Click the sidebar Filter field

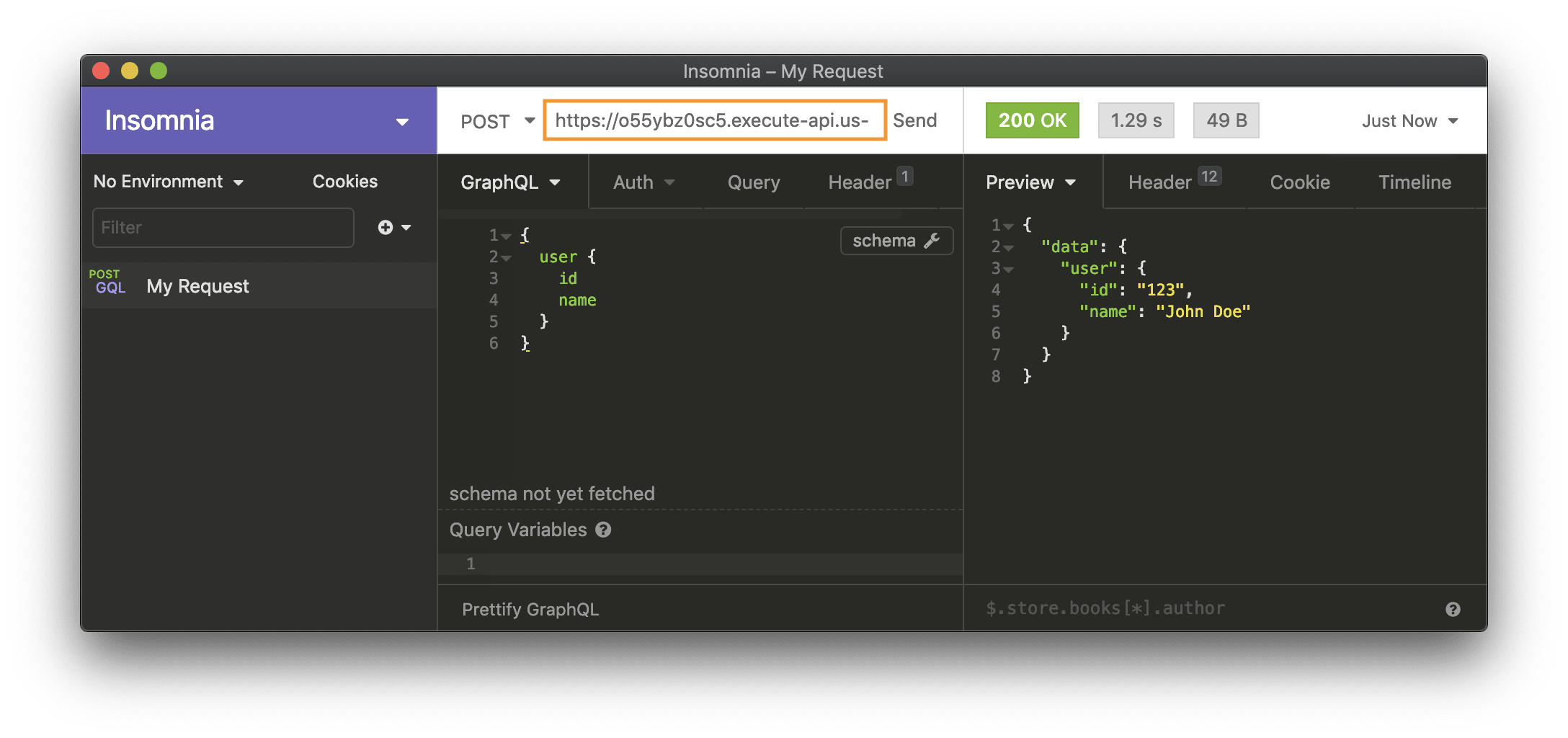click(x=223, y=228)
